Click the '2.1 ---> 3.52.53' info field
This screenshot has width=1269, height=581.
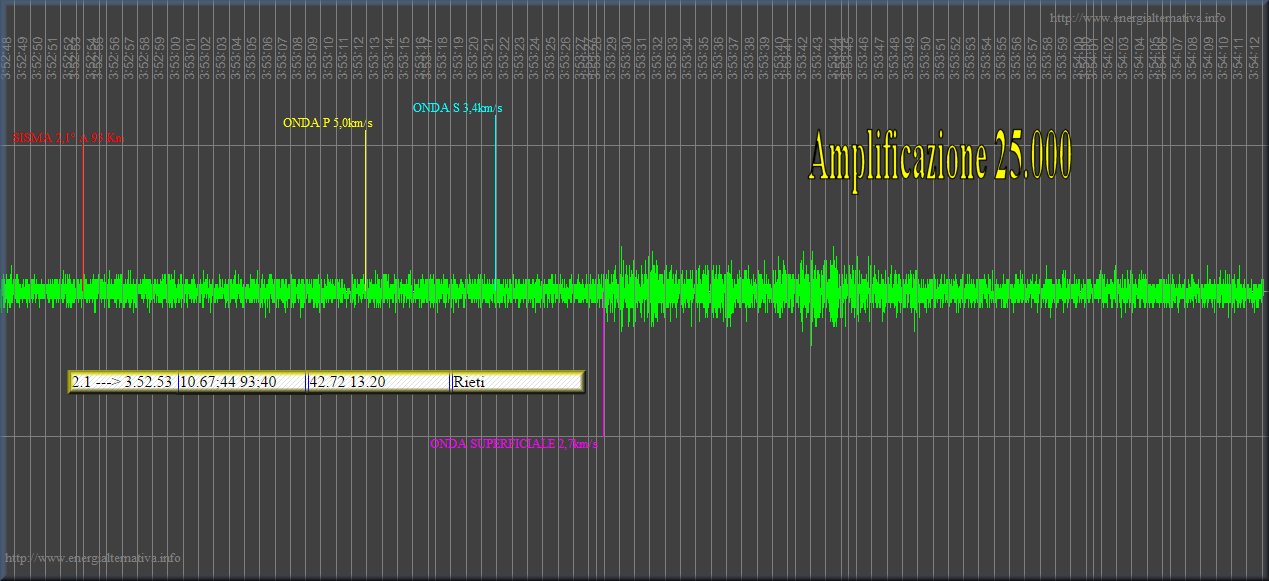(123, 382)
